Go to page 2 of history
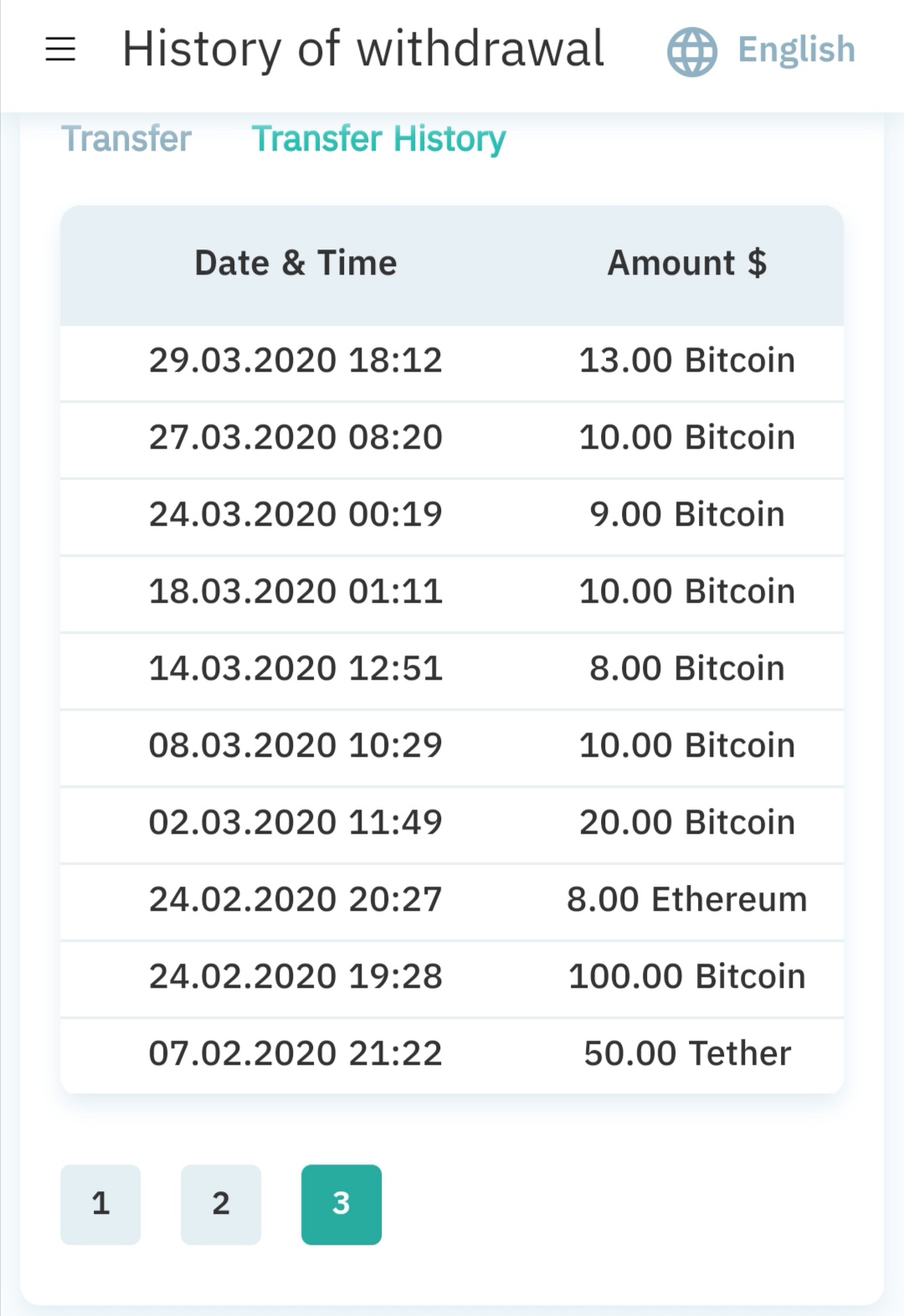Image resolution: width=904 pixels, height=1316 pixels. [x=221, y=1204]
